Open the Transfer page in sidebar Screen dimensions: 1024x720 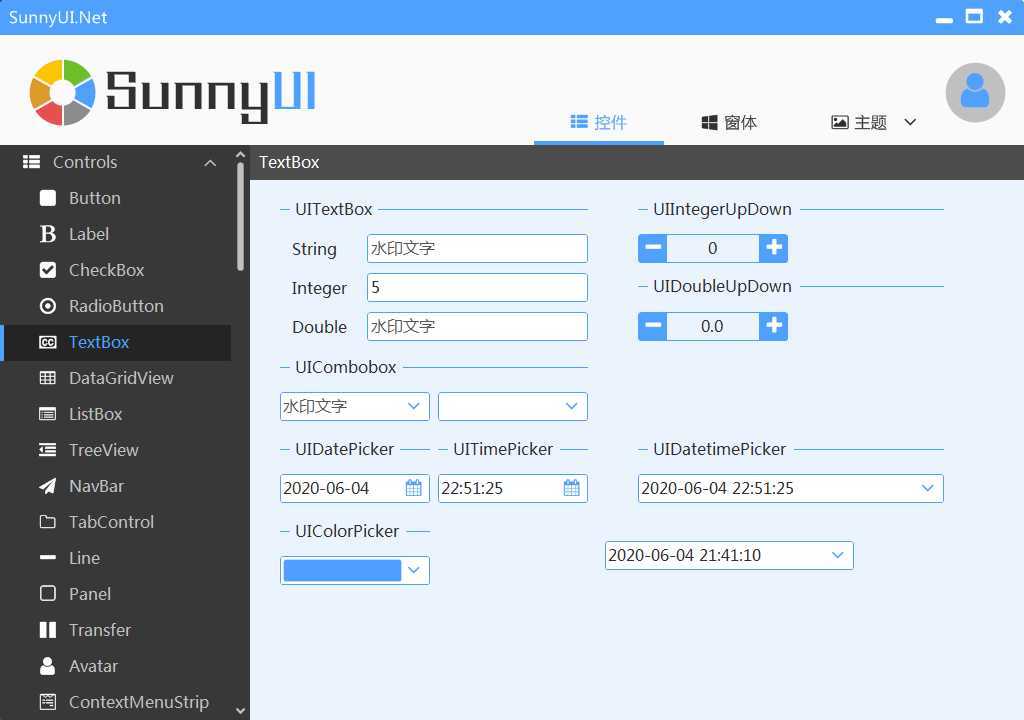coord(116,630)
